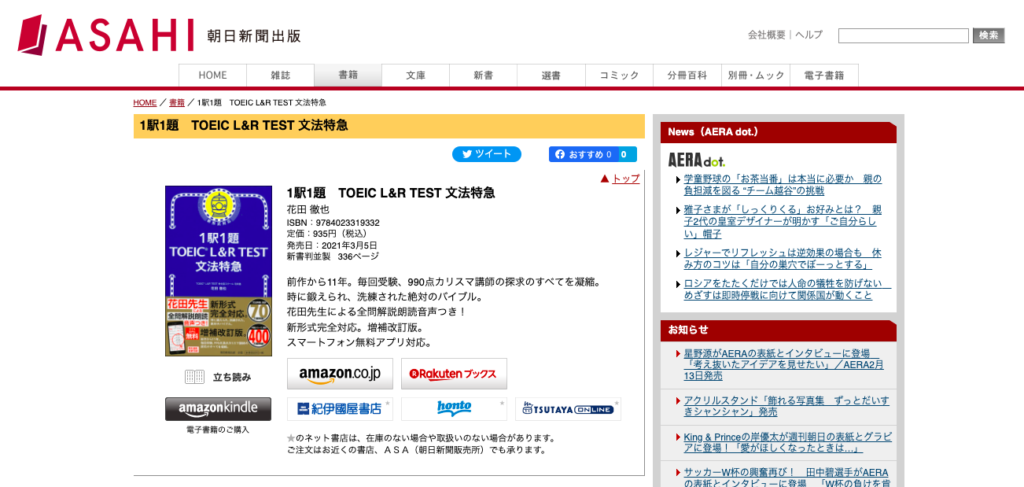1024x487 pixels.
Task: Open the 雑誌 navigation tab
Action: (281, 75)
